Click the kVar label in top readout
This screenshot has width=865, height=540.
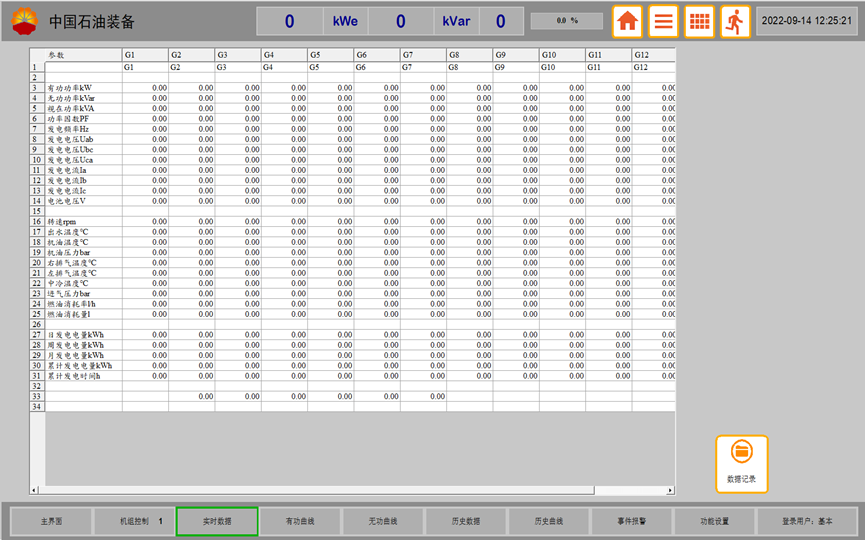pos(456,22)
